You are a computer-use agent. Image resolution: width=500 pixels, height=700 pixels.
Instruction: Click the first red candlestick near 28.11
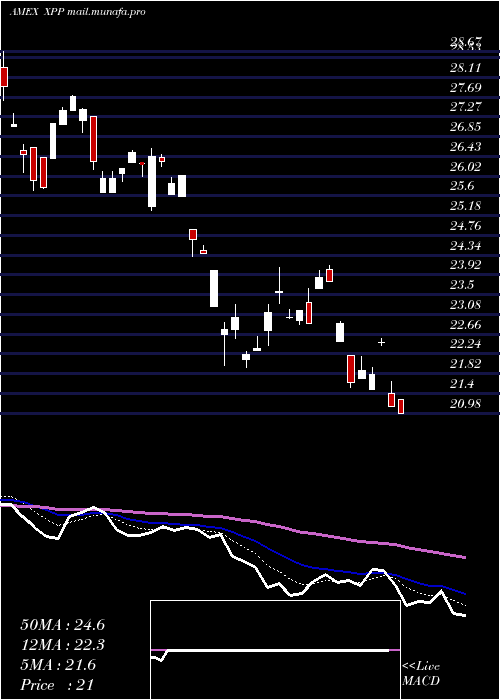4,77
